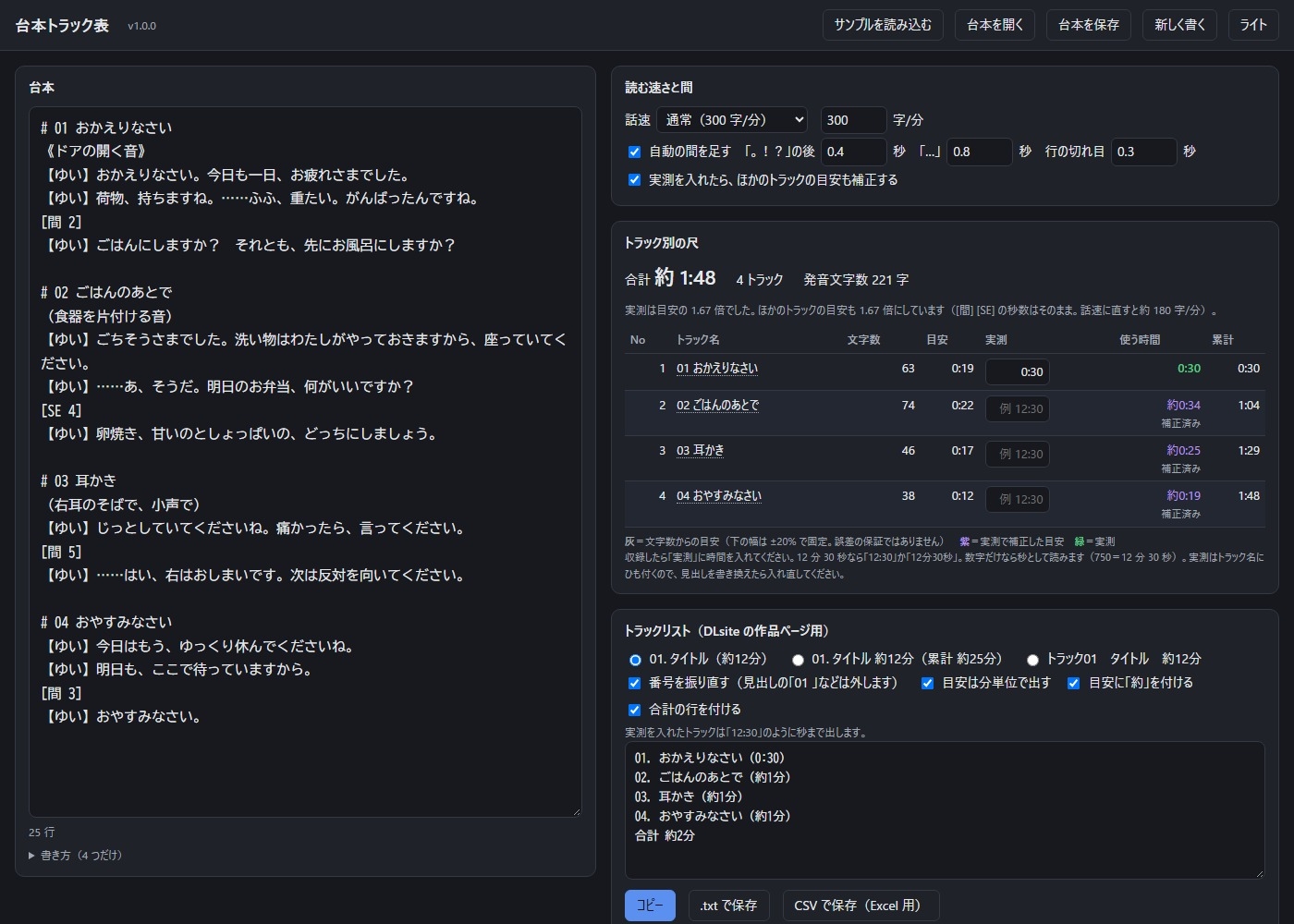Click track name 01 おかえりなさい in table

click(717, 369)
